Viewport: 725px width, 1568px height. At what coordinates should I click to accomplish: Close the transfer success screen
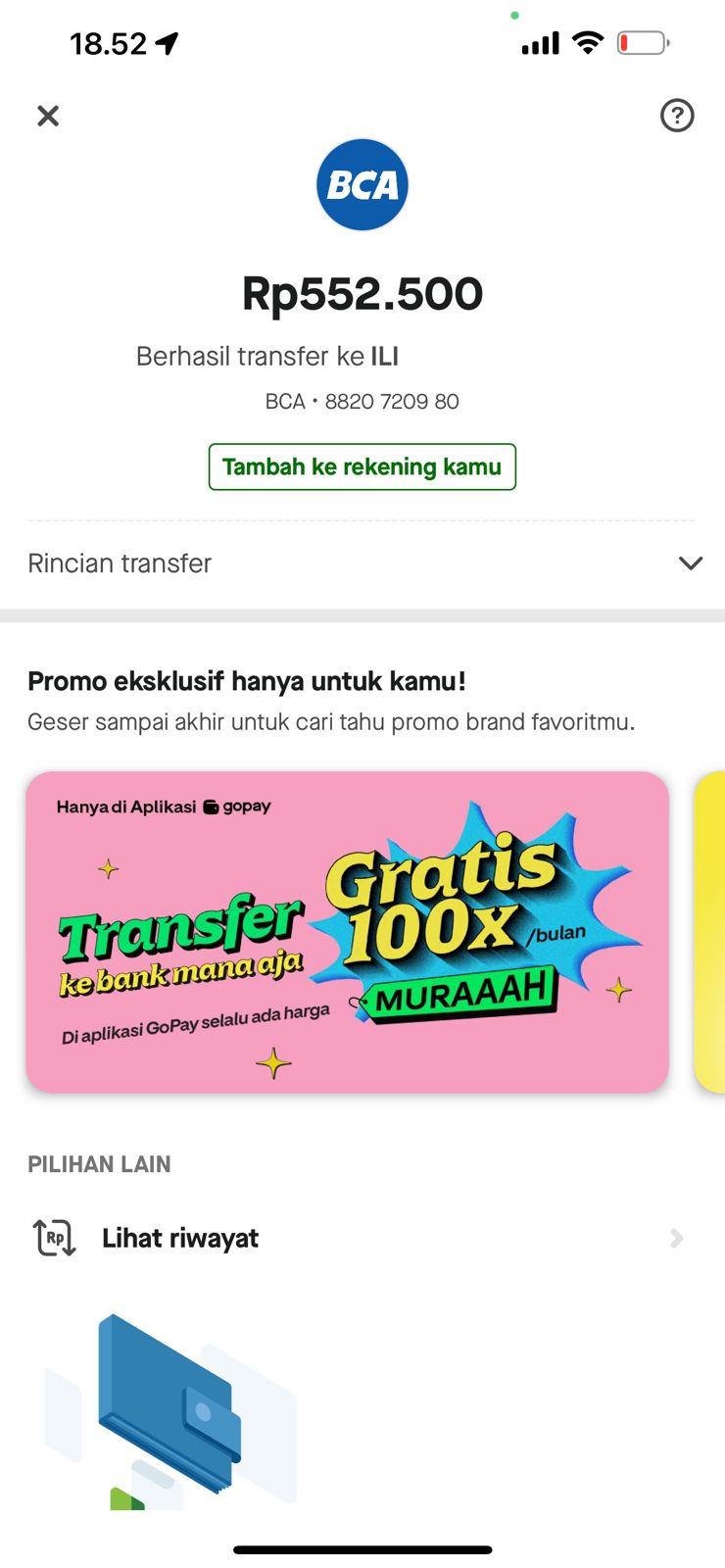[48, 116]
